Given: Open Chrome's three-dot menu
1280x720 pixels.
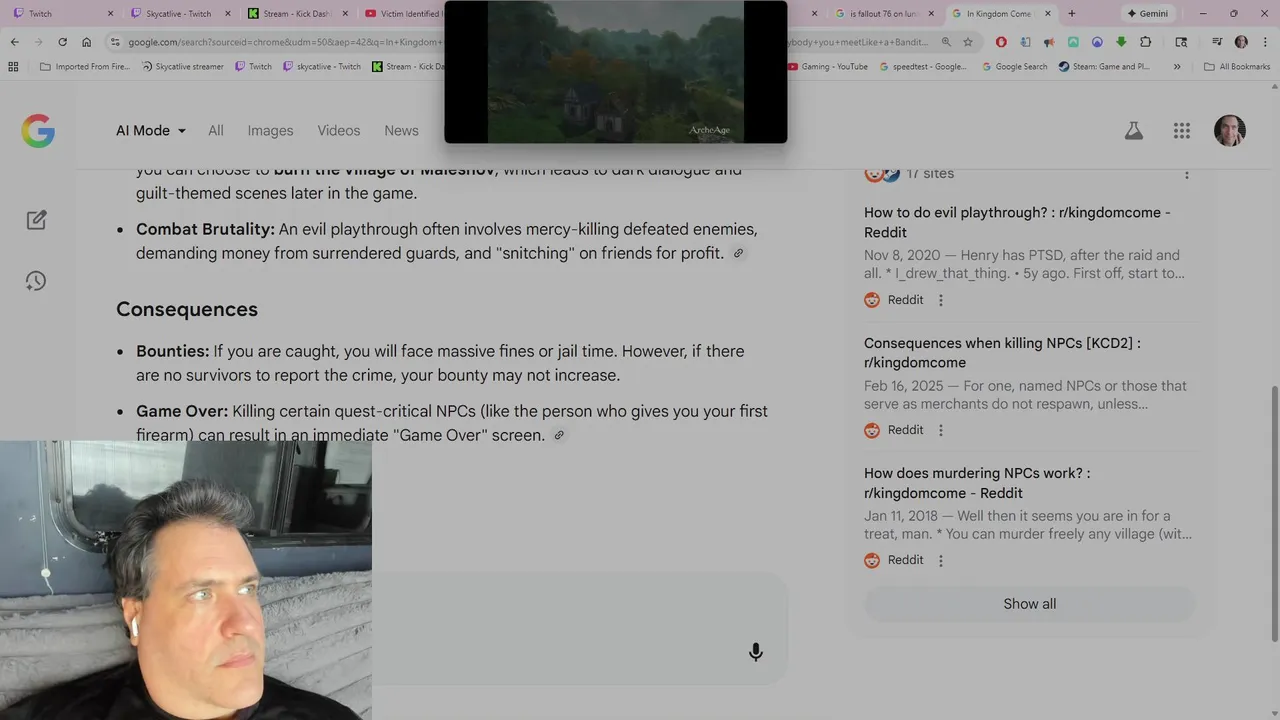Looking at the screenshot, I should [1263, 42].
